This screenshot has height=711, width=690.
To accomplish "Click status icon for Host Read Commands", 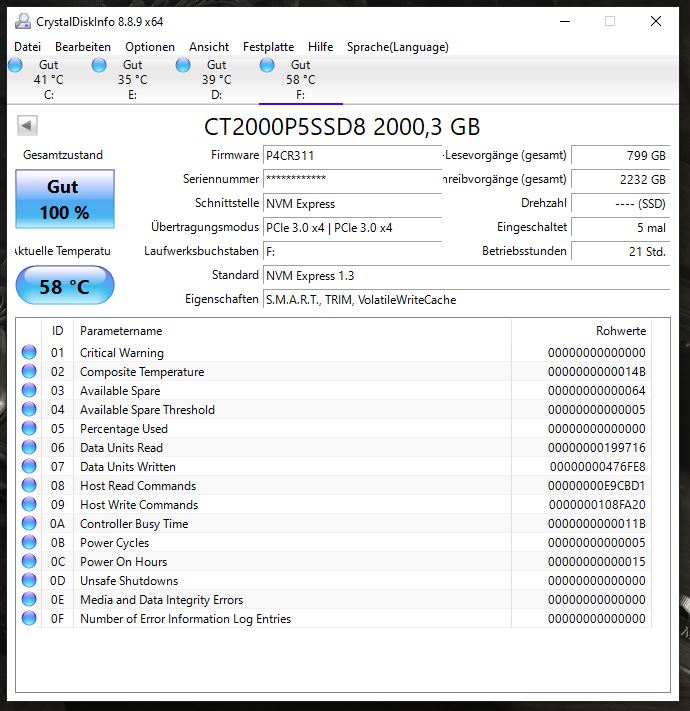I will (x=29, y=485).
